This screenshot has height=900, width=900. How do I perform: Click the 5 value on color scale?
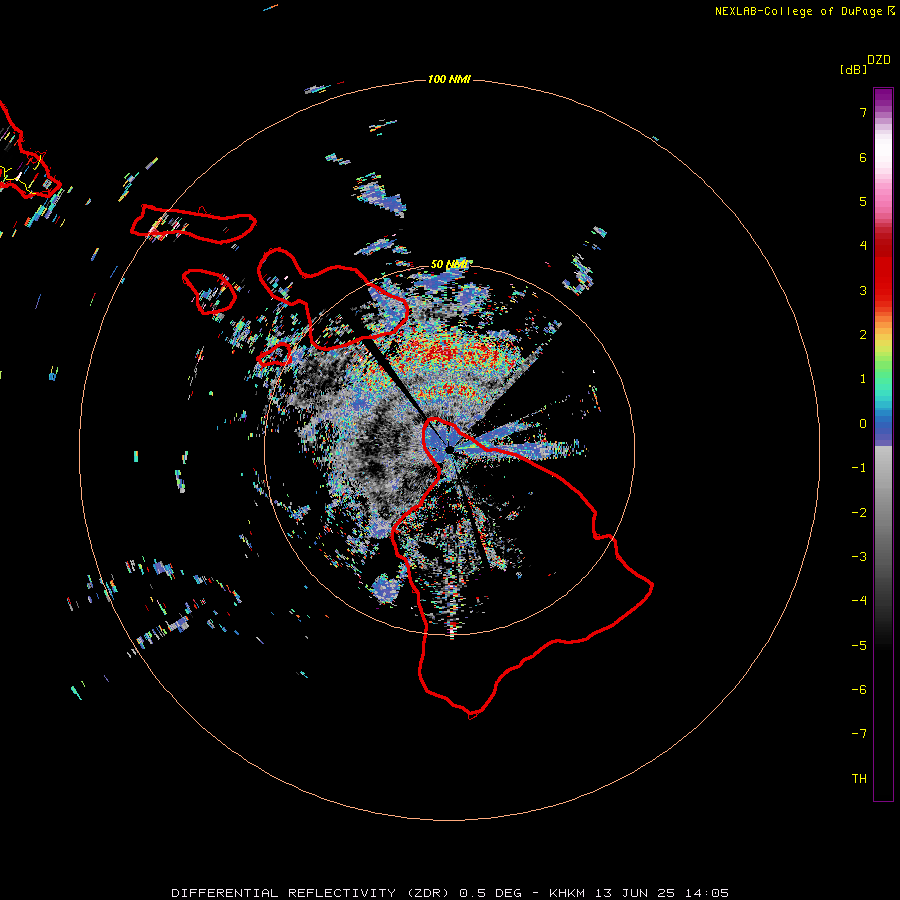[863, 201]
